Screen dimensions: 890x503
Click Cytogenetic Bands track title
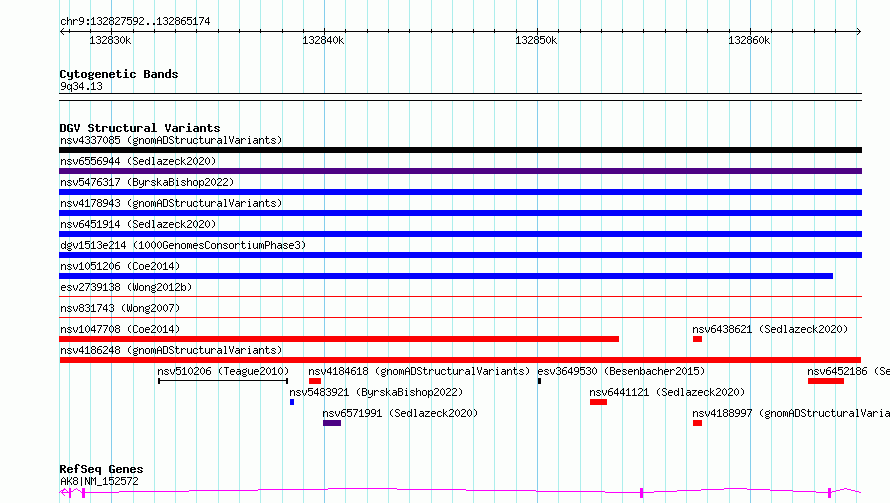tap(119, 74)
